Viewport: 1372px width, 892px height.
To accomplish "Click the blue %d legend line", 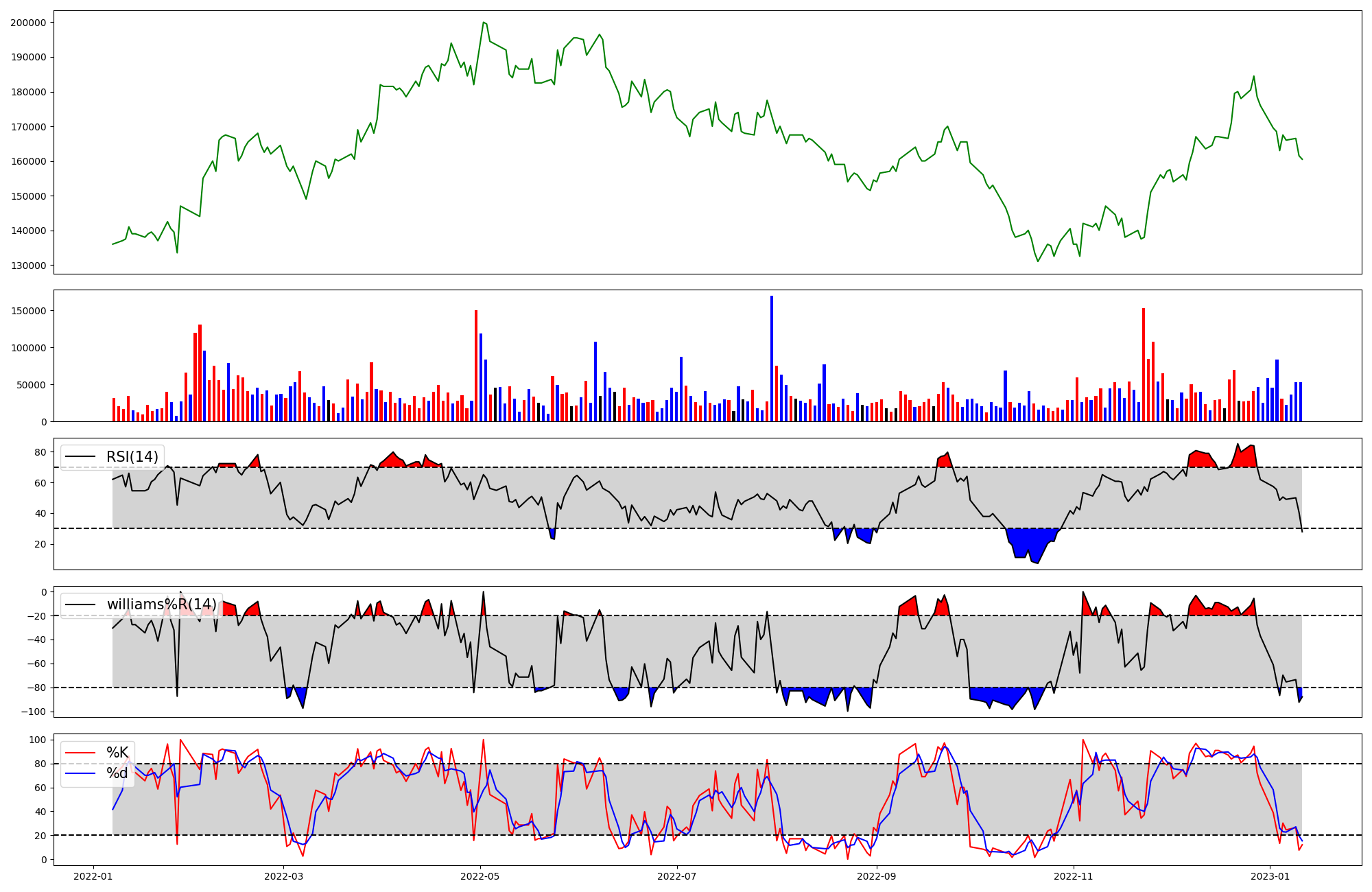I will click(x=80, y=773).
